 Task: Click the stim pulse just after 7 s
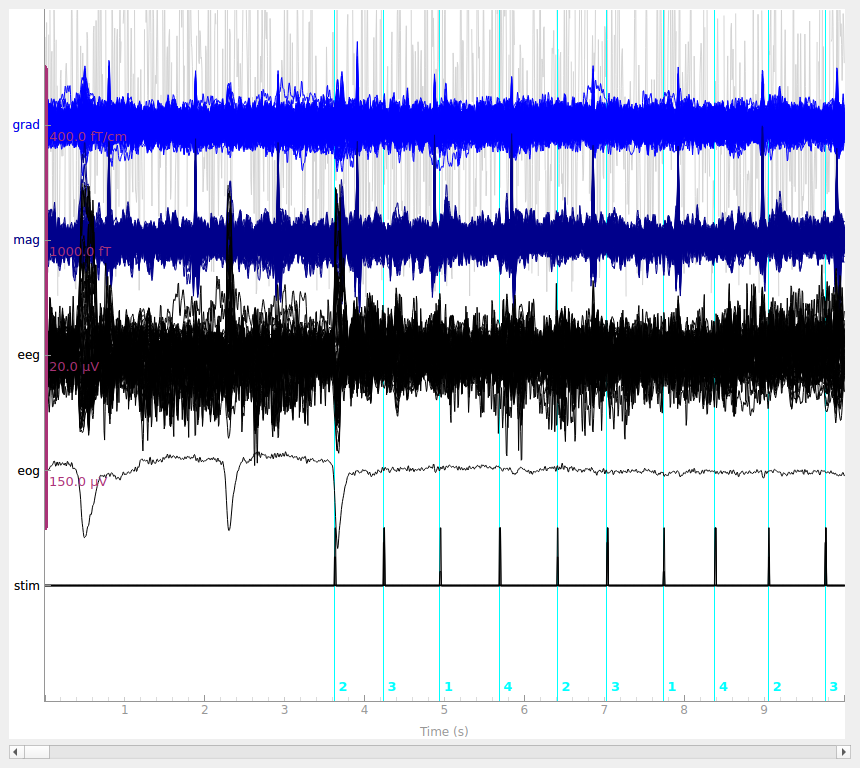pyautogui.click(x=607, y=557)
